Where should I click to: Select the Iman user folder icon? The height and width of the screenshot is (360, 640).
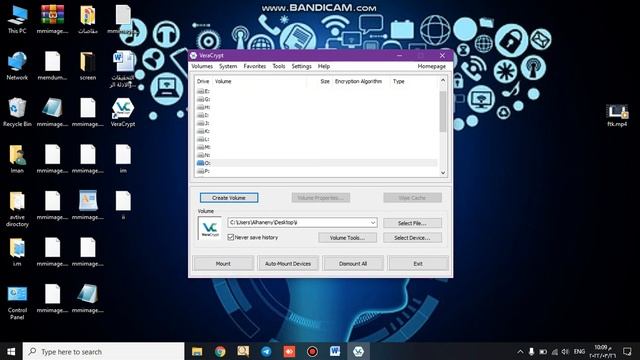pos(17,158)
